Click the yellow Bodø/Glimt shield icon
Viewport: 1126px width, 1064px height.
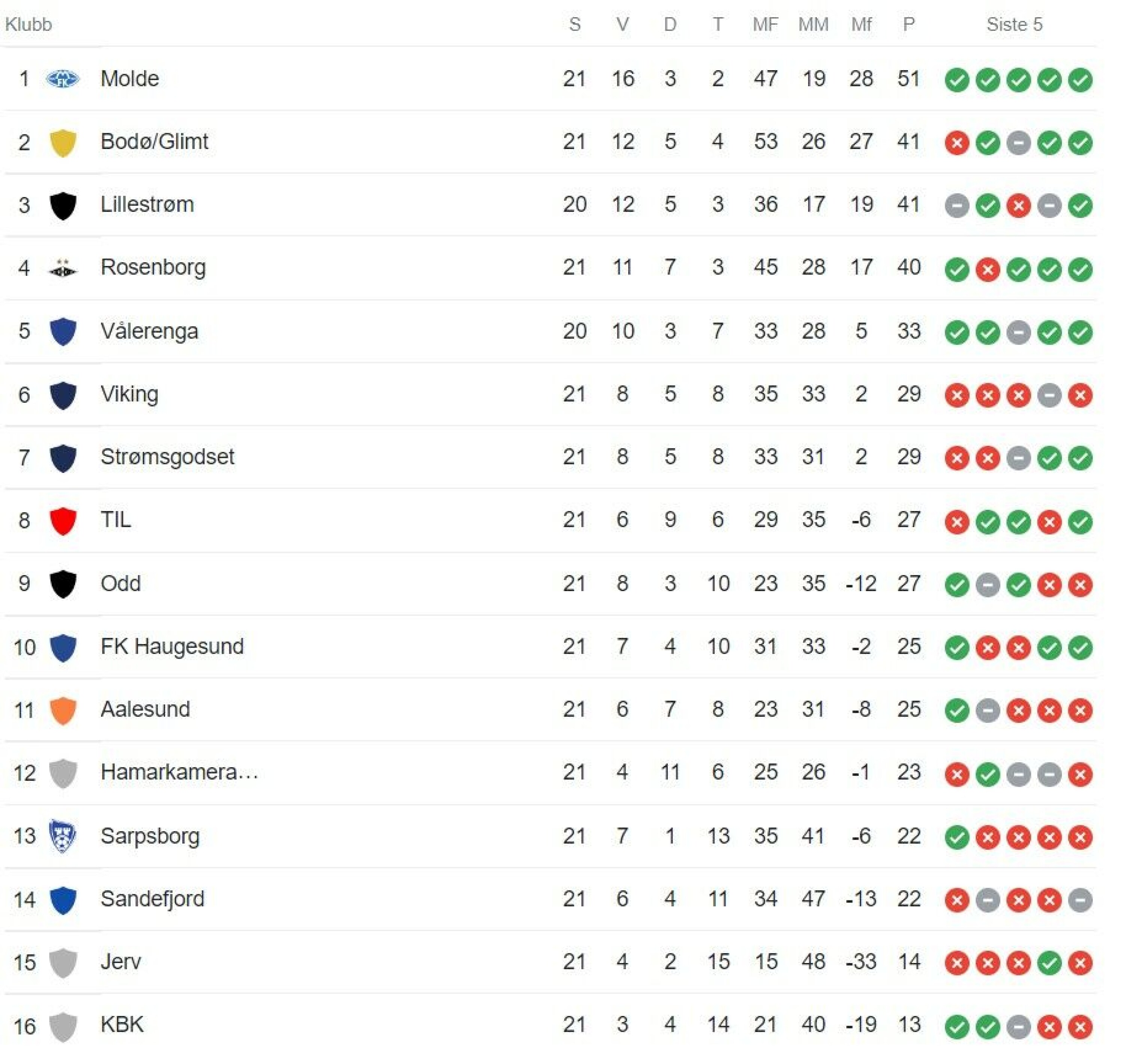click(63, 142)
